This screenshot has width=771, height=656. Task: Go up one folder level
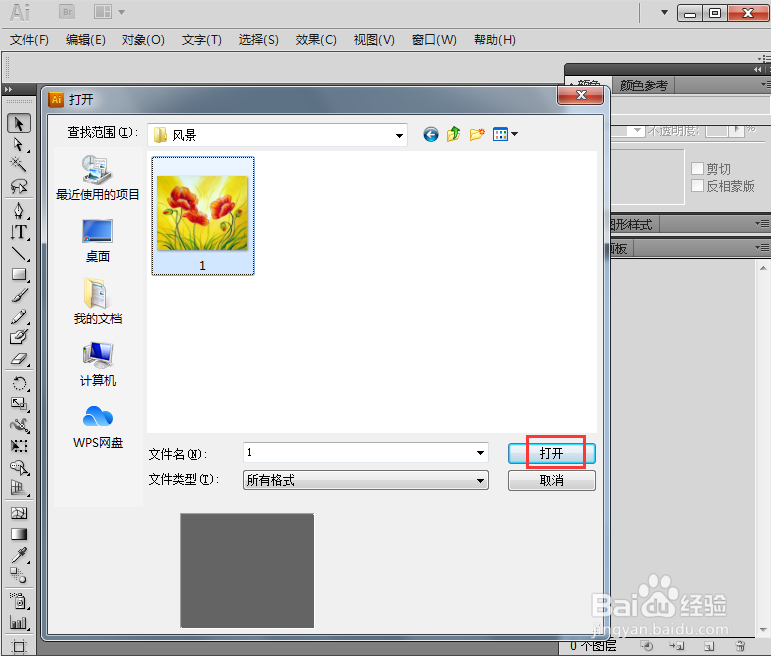pos(453,134)
